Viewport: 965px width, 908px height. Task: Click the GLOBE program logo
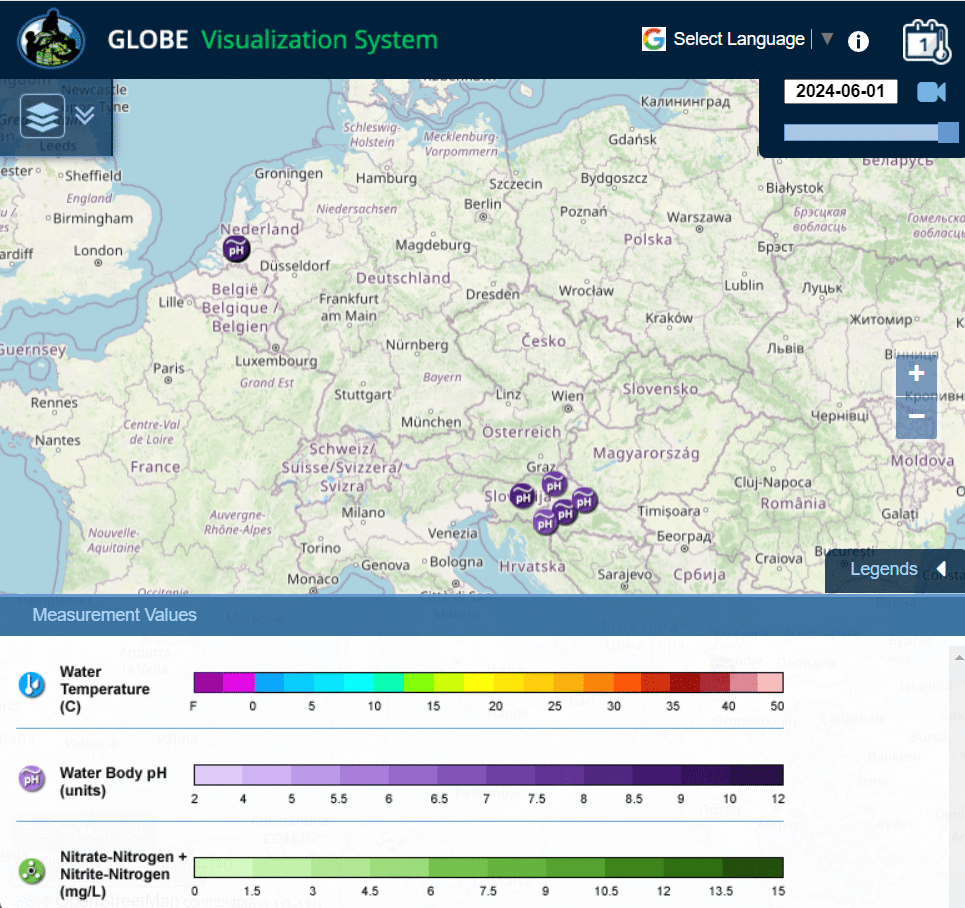50,39
